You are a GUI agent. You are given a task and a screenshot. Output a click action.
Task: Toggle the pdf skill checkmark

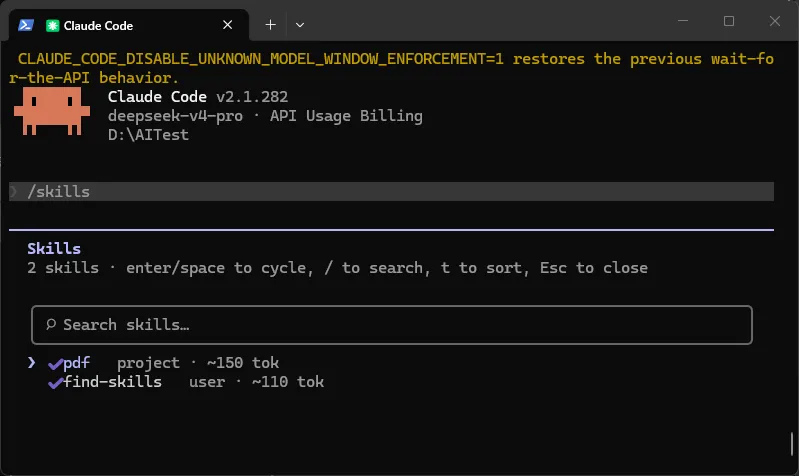tap(55, 364)
